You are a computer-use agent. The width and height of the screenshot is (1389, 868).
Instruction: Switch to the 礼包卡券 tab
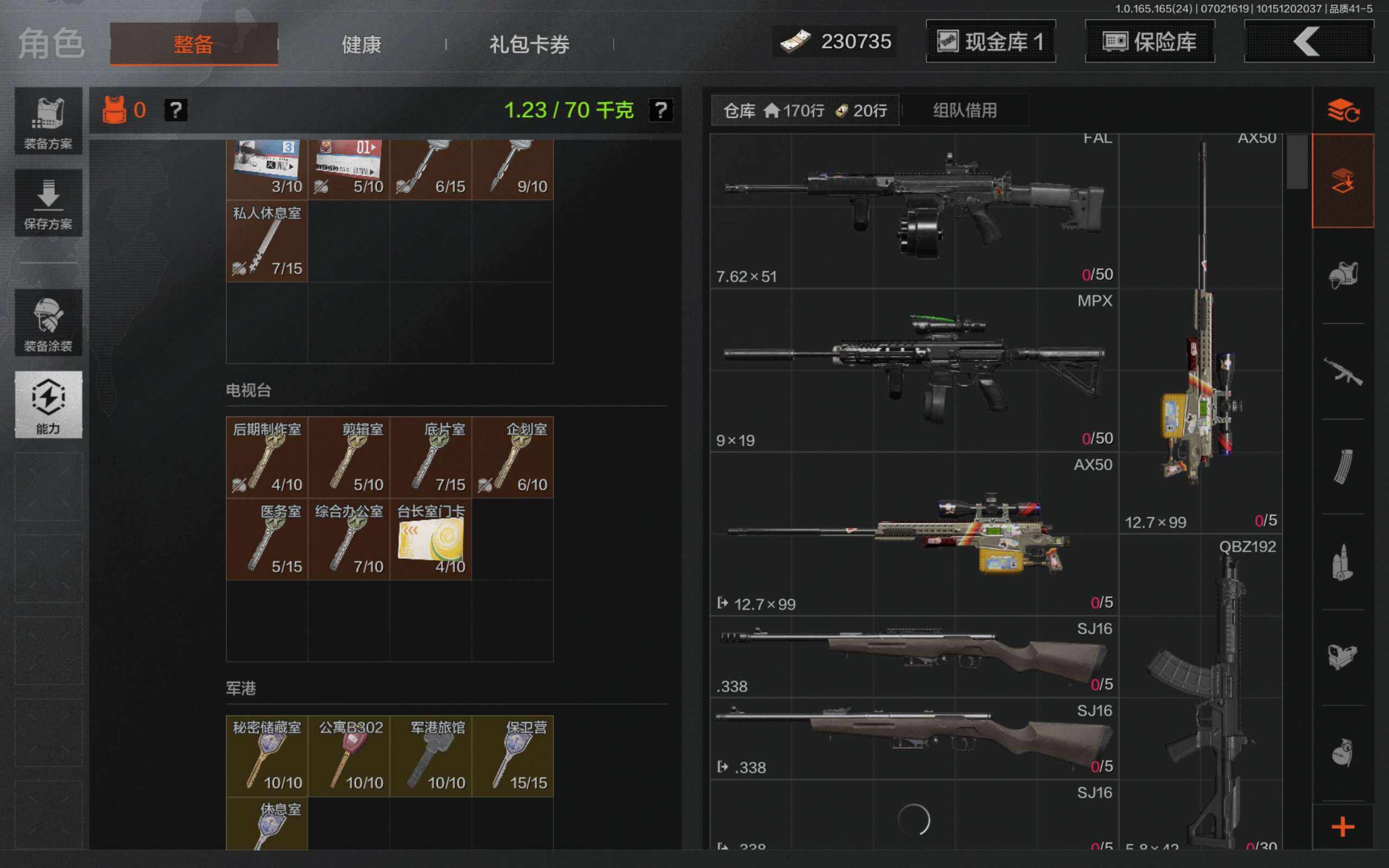click(x=529, y=44)
